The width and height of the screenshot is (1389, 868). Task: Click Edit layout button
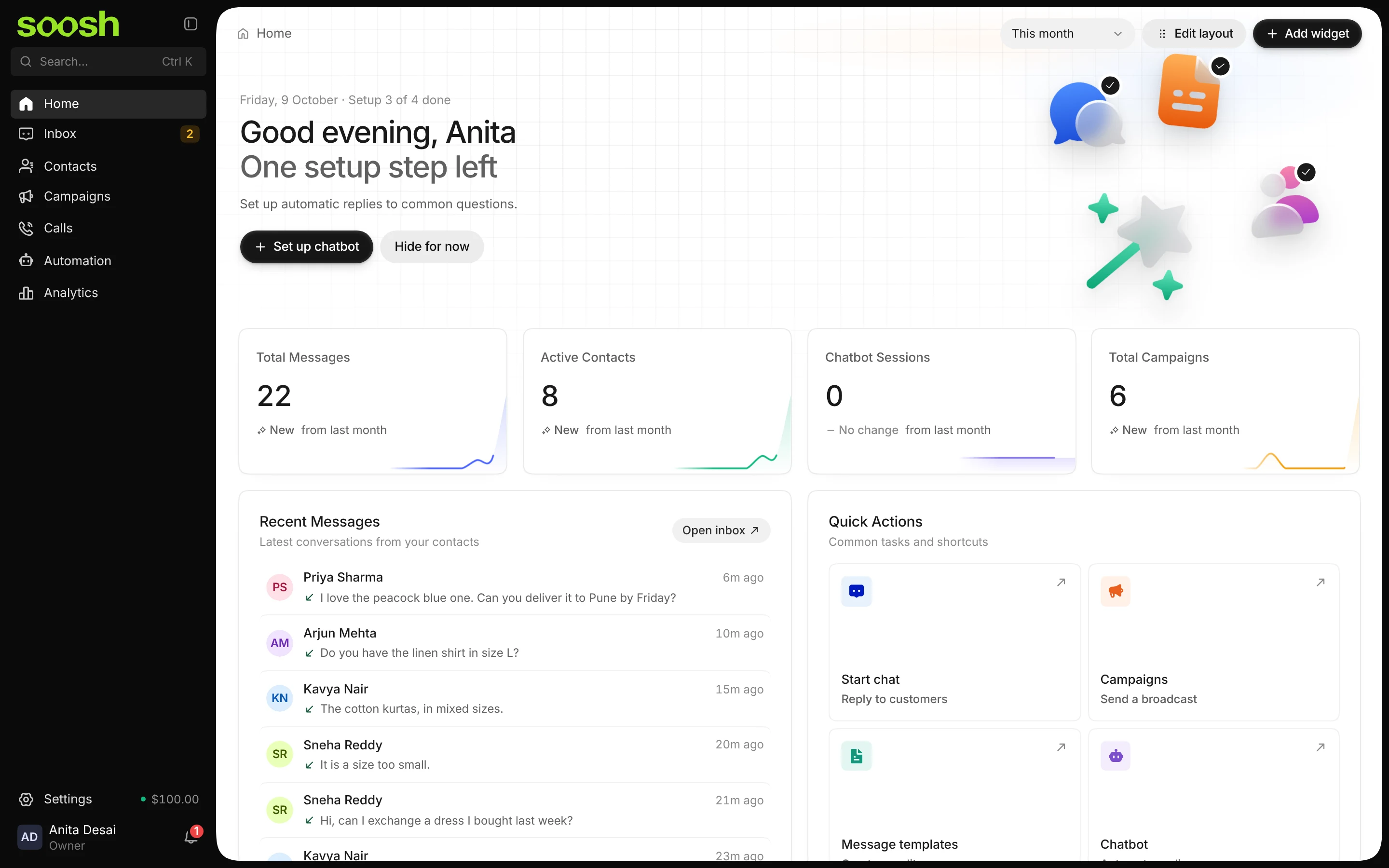[x=1195, y=33]
